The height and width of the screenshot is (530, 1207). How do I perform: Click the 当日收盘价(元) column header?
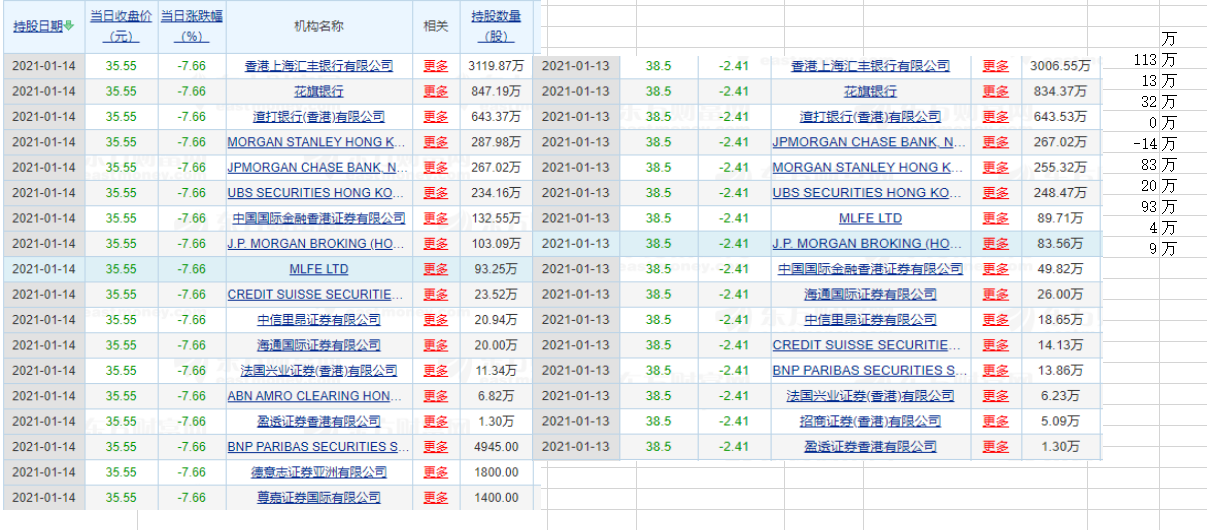tap(121, 27)
